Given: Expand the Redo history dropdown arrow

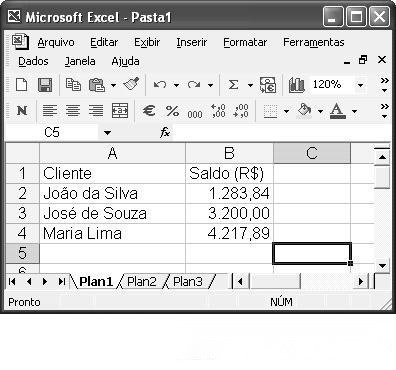Looking at the screenshot, I should (210, 85).
